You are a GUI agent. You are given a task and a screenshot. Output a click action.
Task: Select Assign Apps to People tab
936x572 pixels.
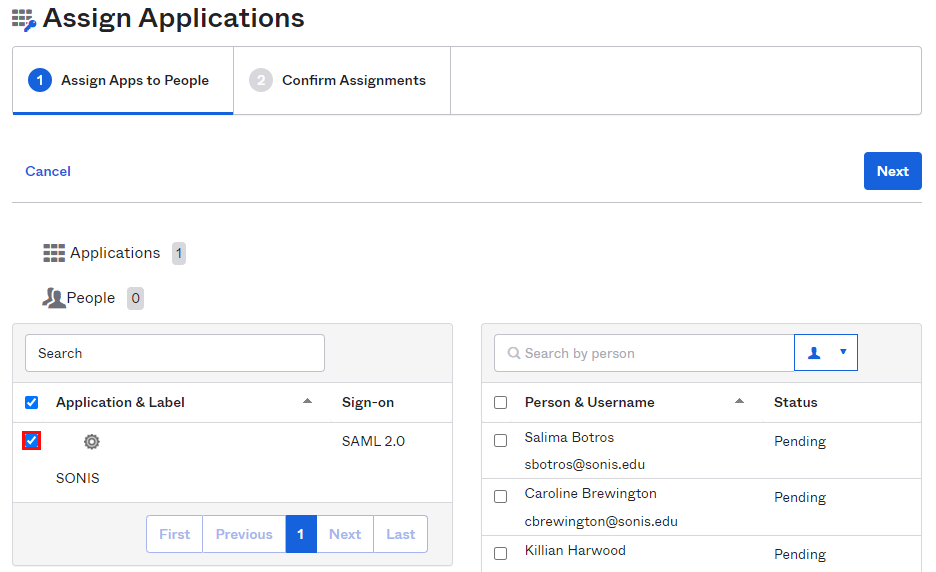[122, 80]
